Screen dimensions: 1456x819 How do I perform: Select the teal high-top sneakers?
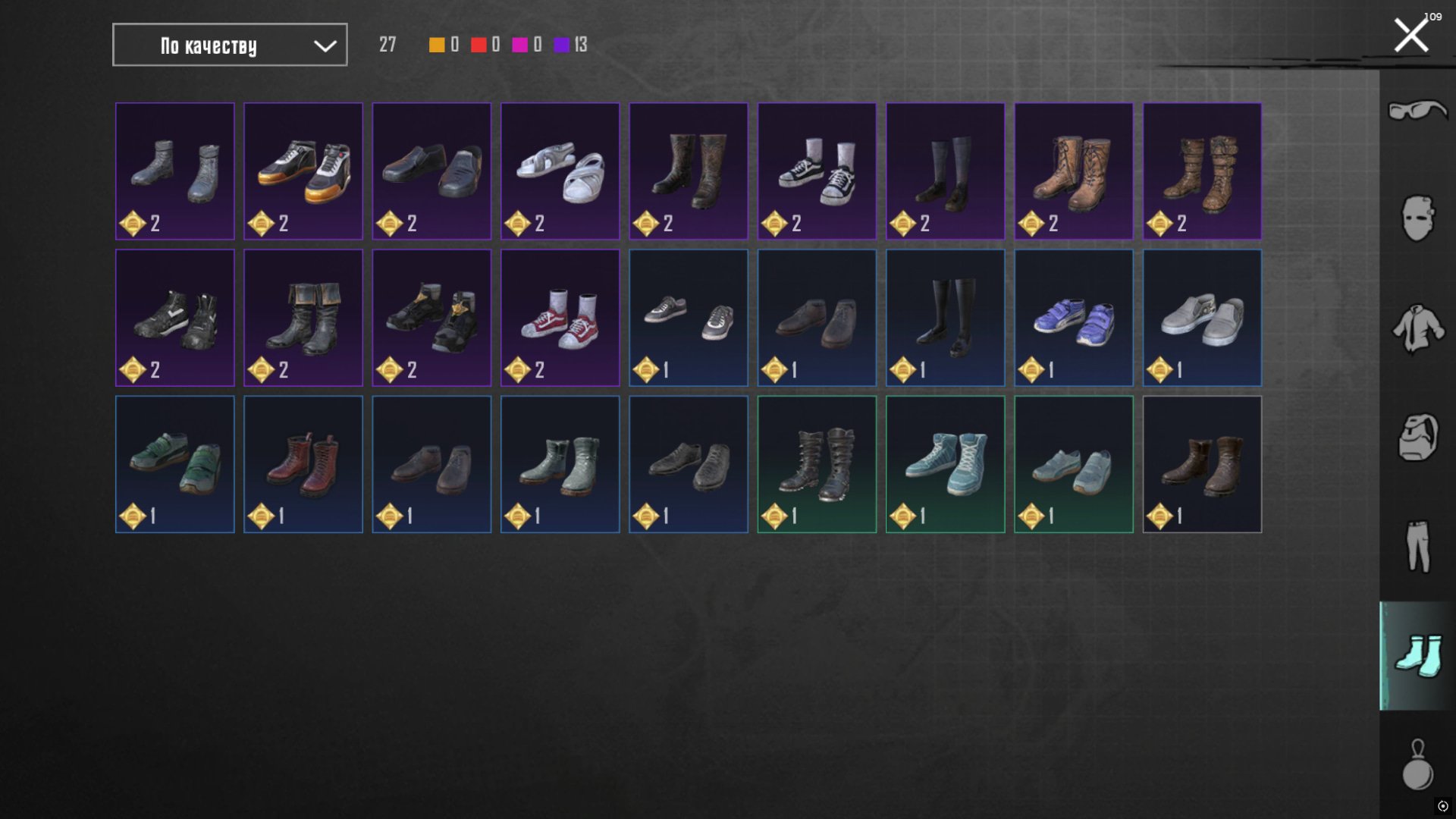tap(946, 464)
